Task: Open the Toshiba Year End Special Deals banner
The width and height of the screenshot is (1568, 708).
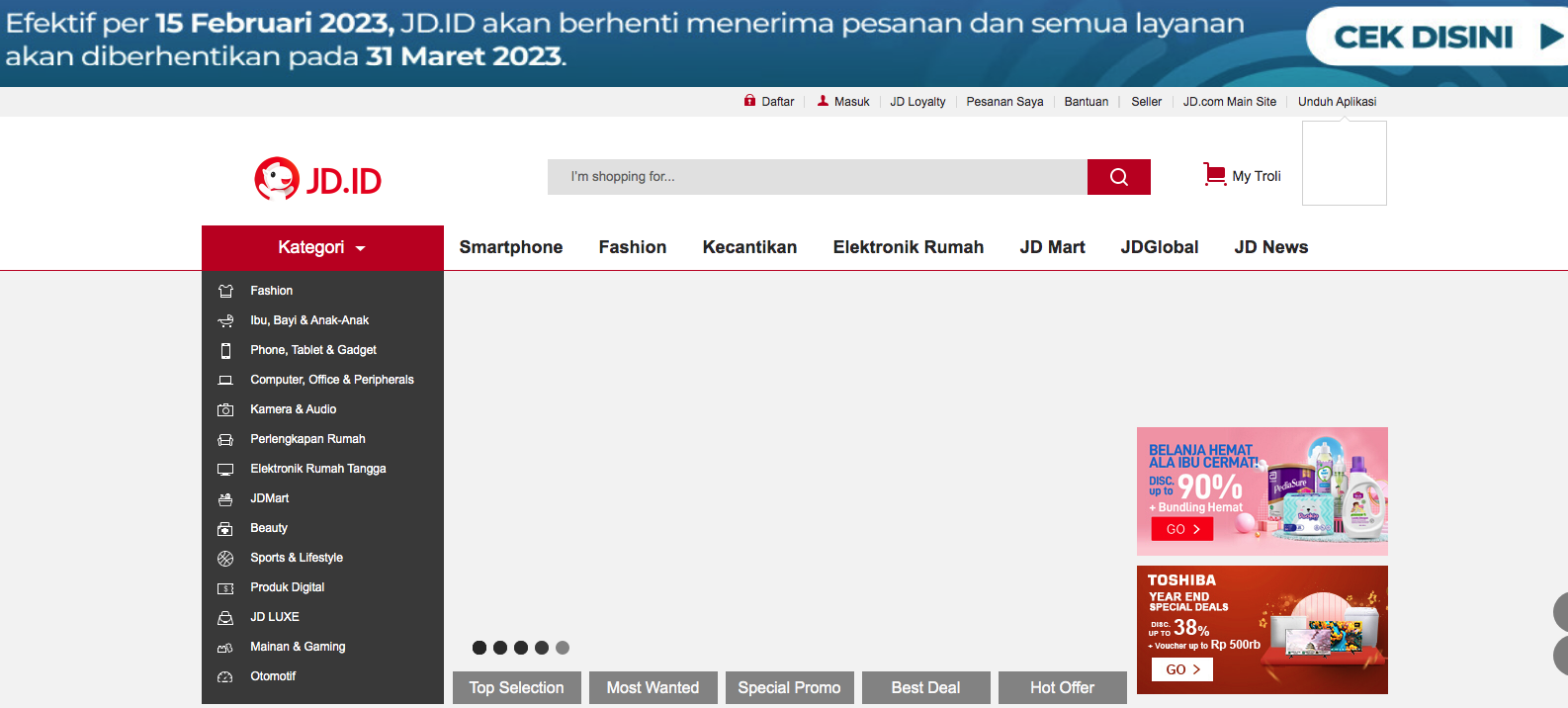Action: click(x=1263, y=630)
